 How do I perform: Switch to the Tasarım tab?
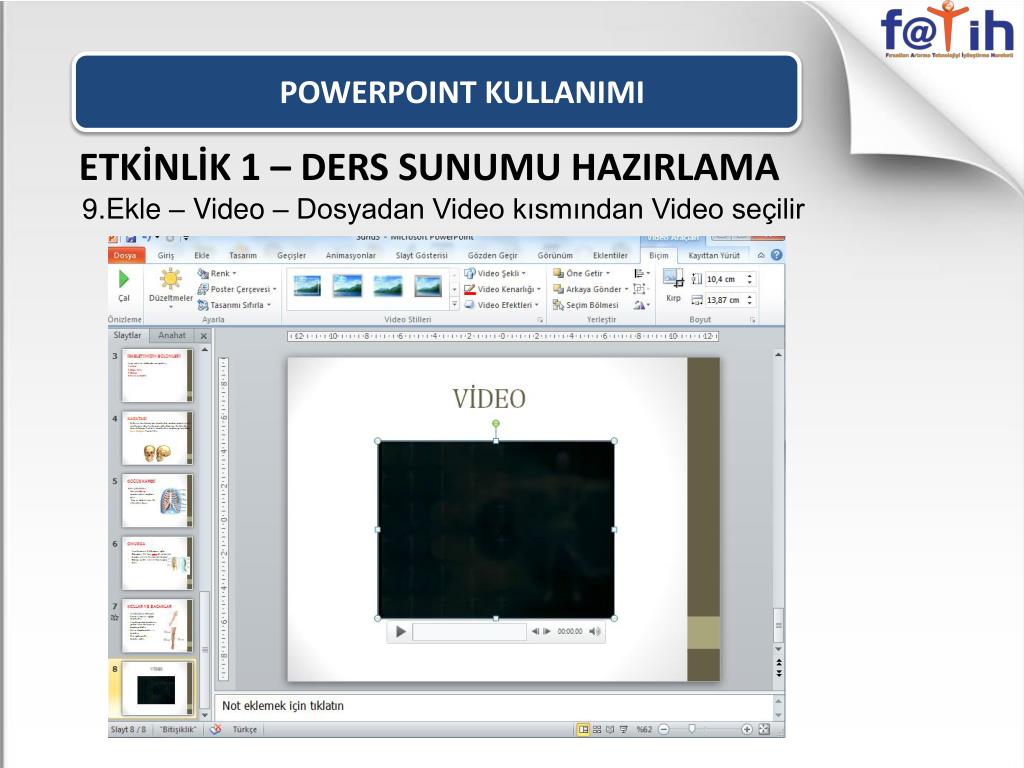point(243,255)
